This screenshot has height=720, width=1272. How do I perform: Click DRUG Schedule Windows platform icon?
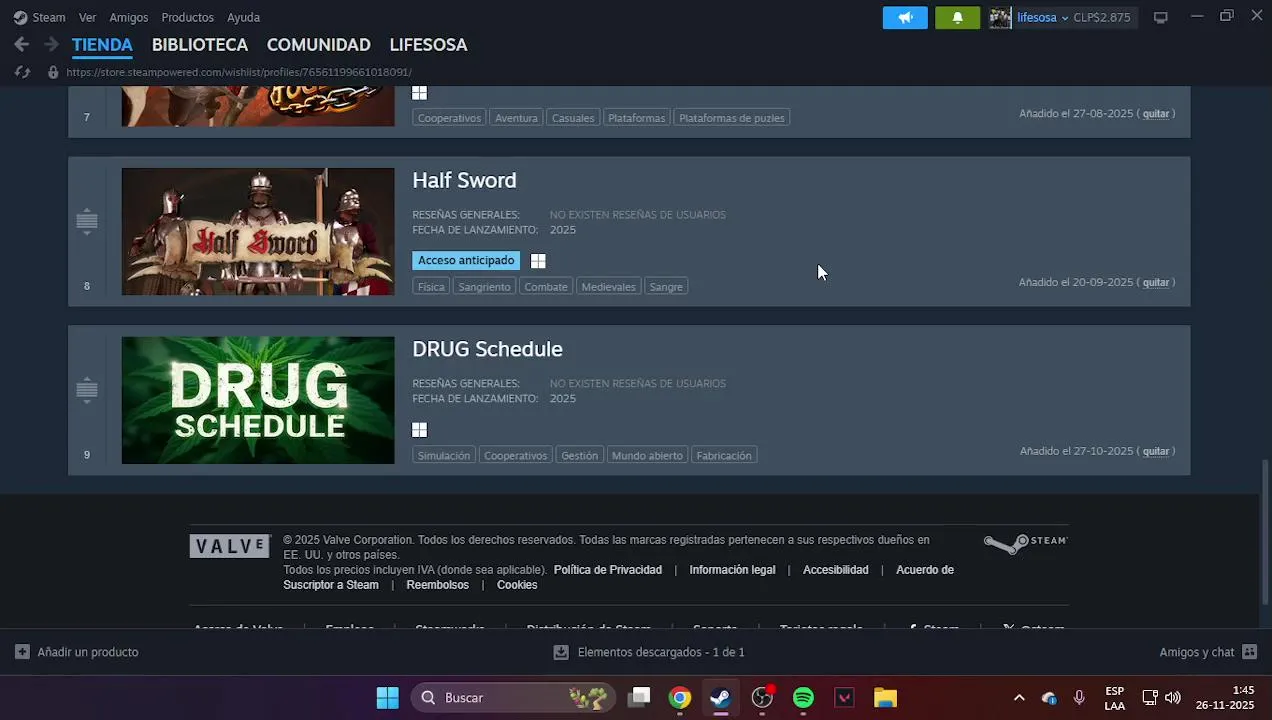pyautogui.click(x=419, y=430)
